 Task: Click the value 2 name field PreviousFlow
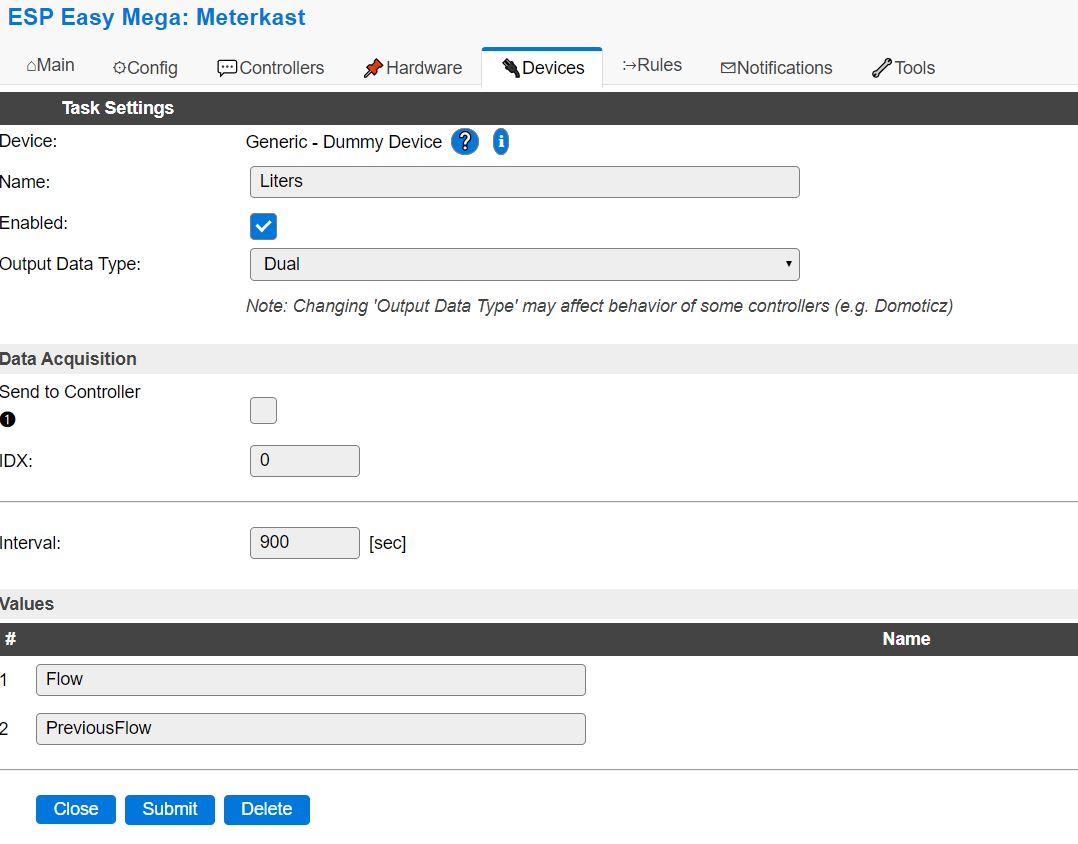click(311, 729)
